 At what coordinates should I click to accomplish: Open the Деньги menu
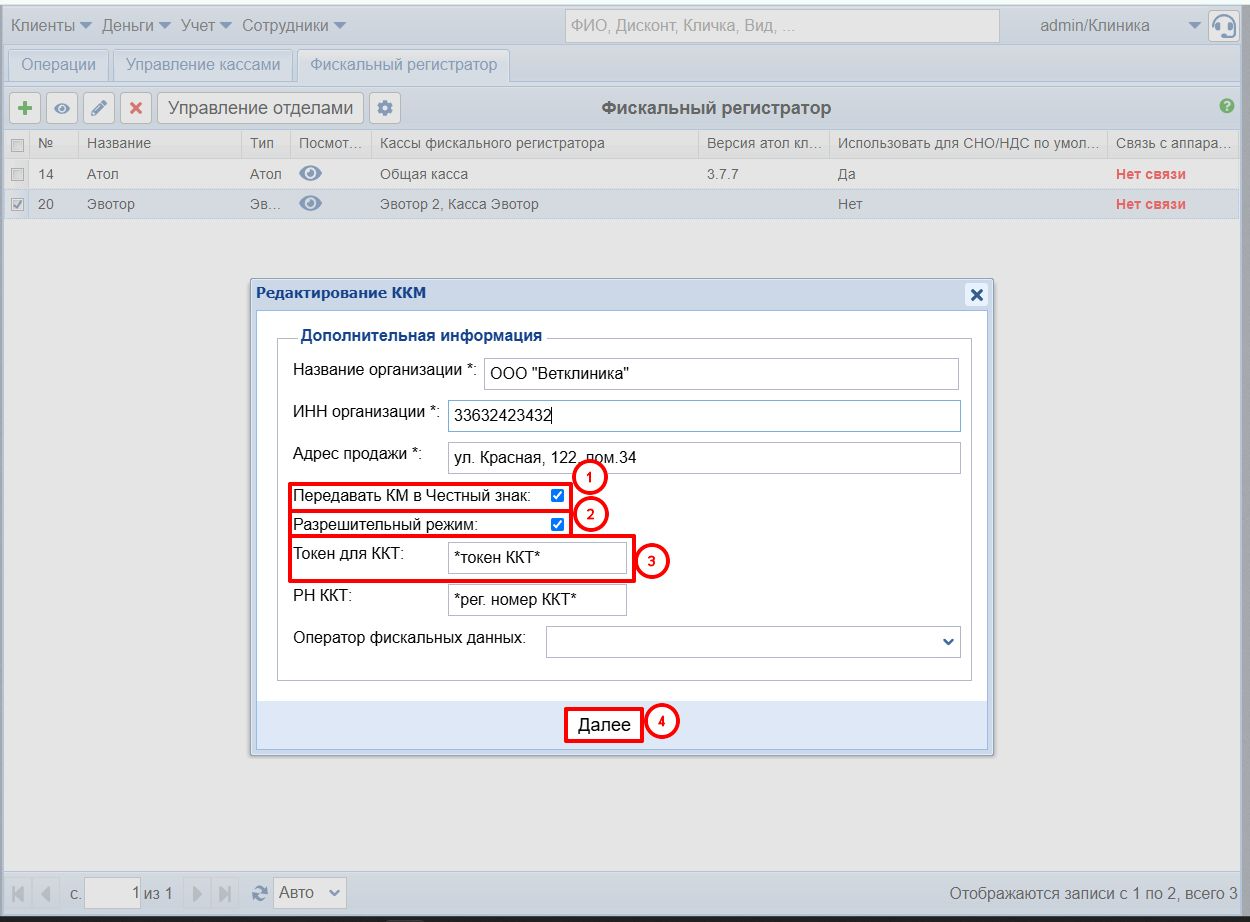pos(136,25)
